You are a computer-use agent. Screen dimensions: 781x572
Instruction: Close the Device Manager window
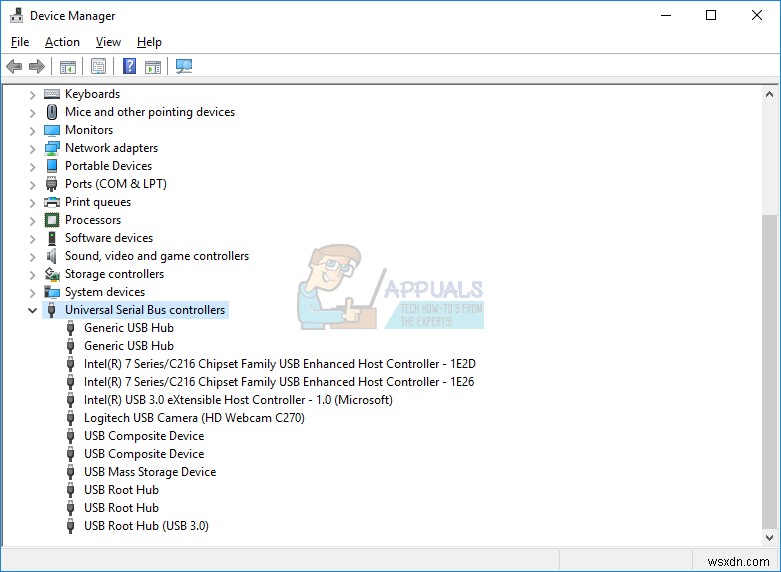point(757,15)
